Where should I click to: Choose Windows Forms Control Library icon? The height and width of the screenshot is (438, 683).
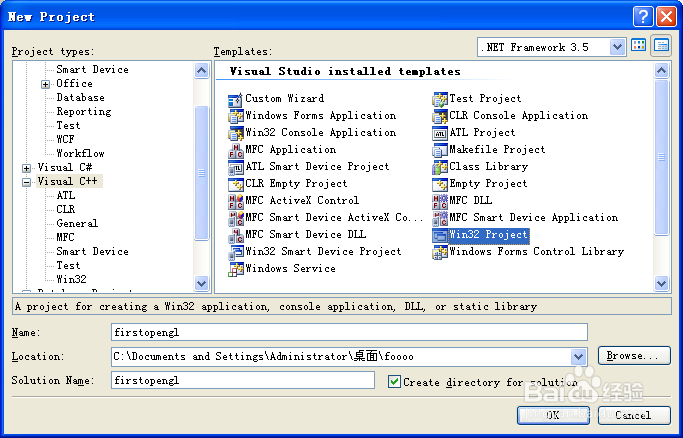(440, 253)
